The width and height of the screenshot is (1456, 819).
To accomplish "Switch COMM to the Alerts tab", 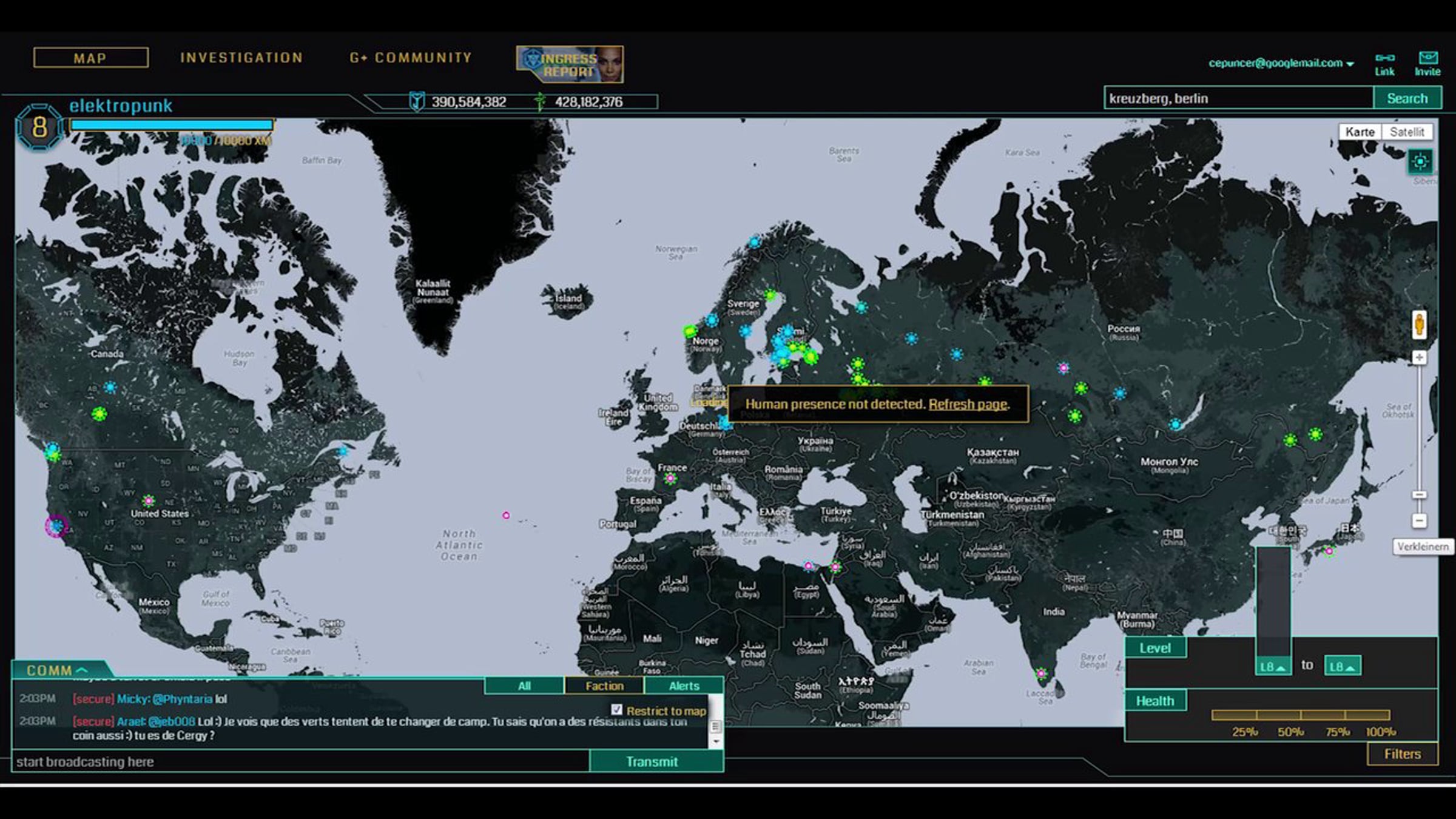I will 684,686.
